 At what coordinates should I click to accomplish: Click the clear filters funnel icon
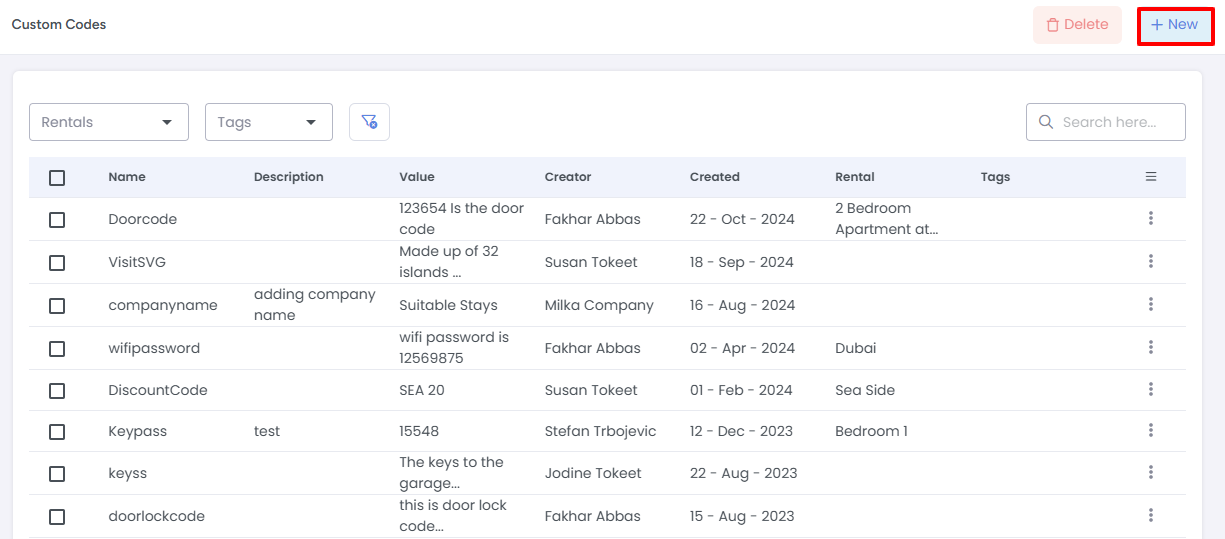369,122
